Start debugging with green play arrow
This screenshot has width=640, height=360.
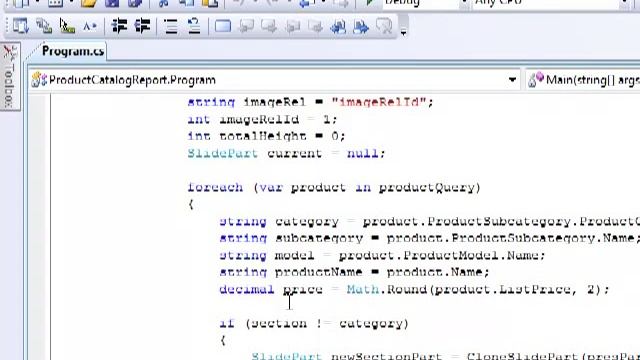point(369,3)
